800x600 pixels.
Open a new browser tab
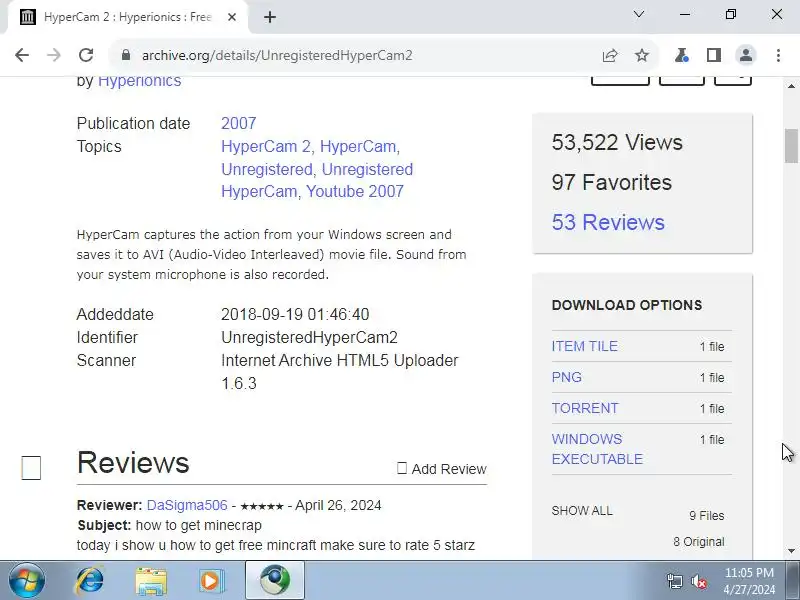(270, 17)
